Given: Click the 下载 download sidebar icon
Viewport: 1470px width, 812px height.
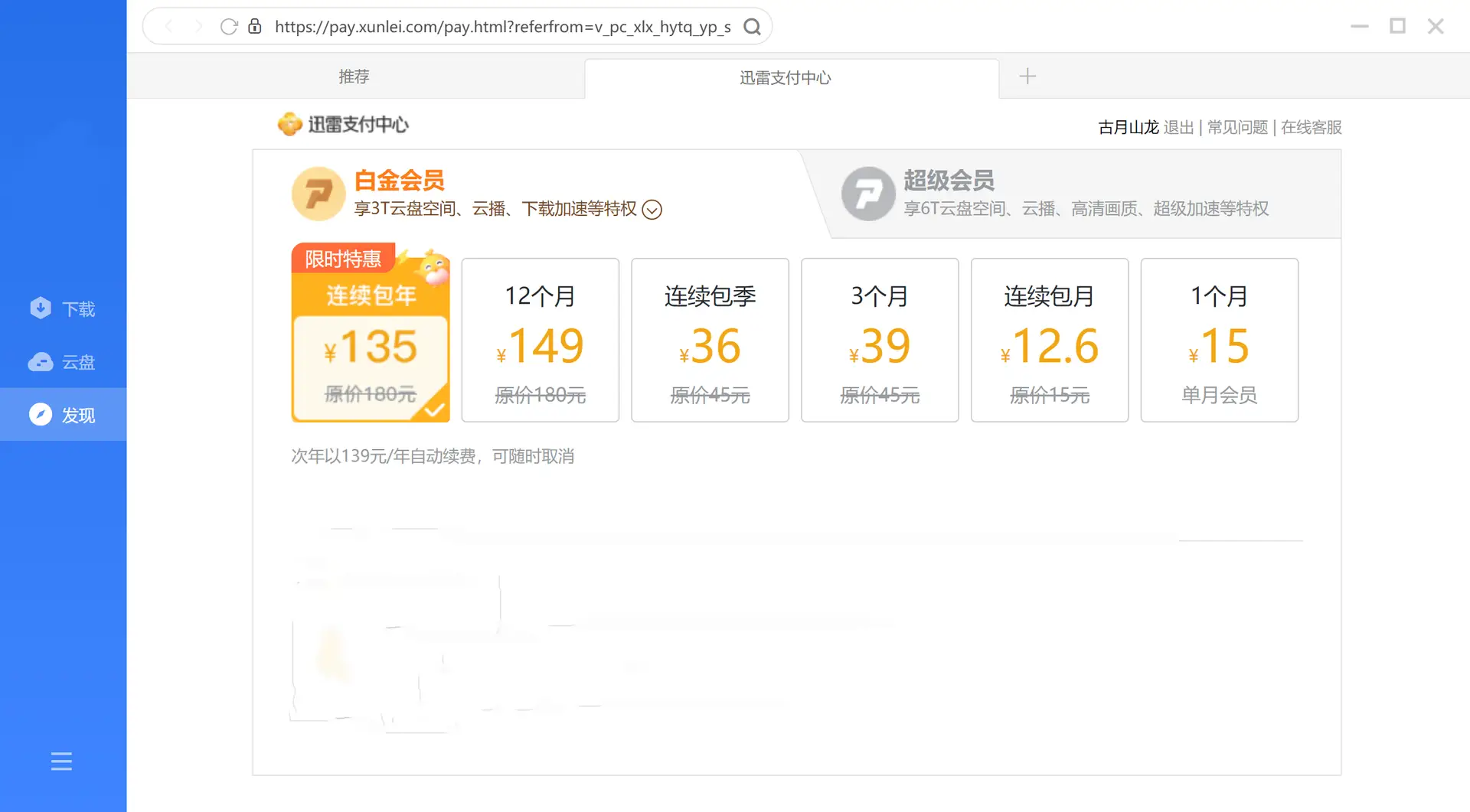Looking at the screenshot, I should pyautogui.click(x=41, y=308).
